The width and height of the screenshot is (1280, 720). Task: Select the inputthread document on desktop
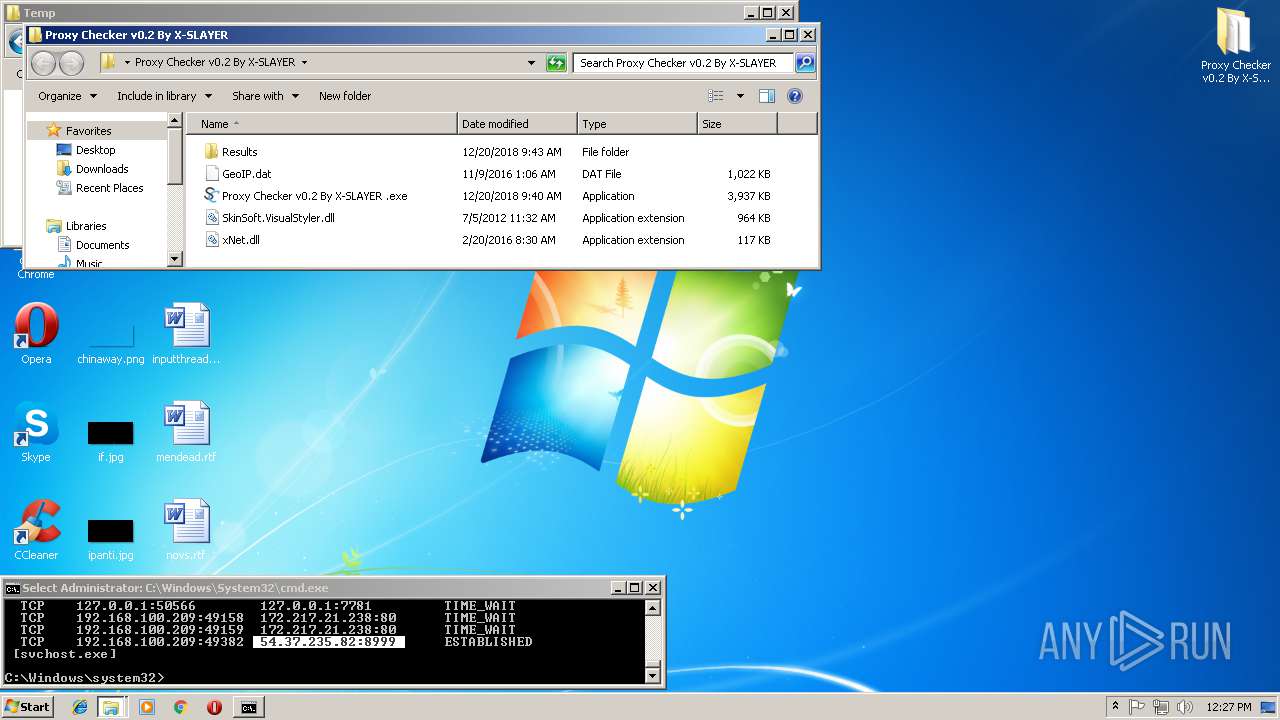[x=186, y=335]
